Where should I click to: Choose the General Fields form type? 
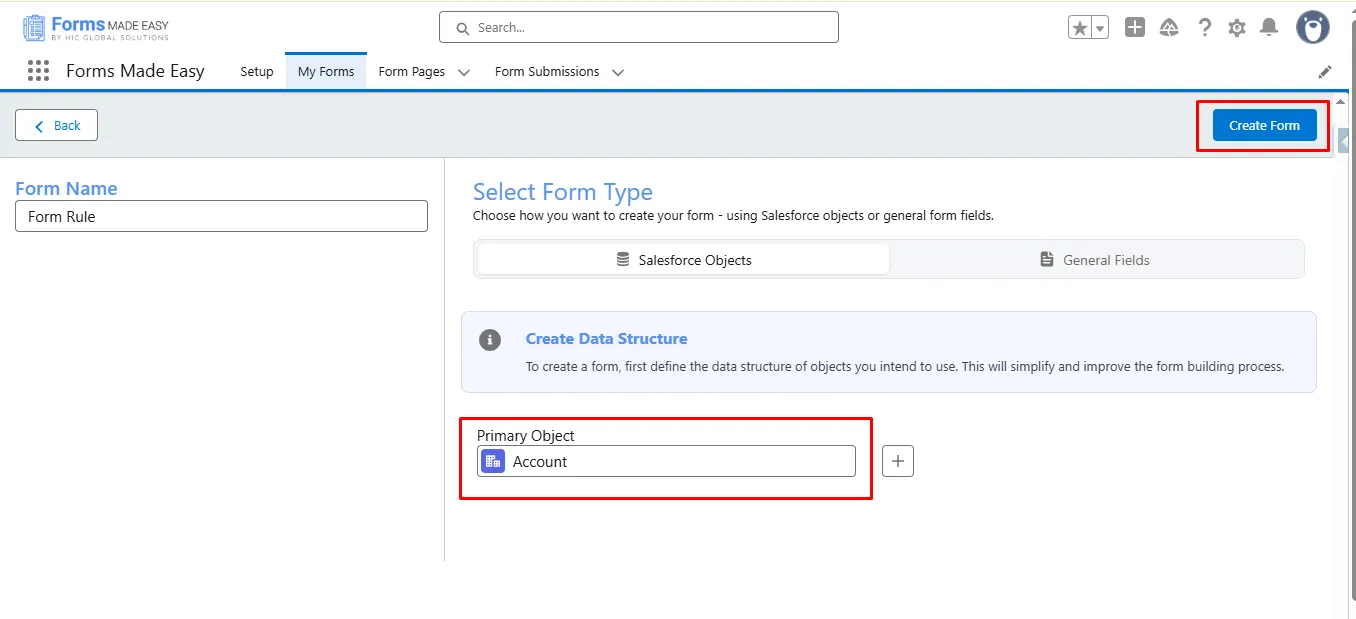tap(1096, 260)
